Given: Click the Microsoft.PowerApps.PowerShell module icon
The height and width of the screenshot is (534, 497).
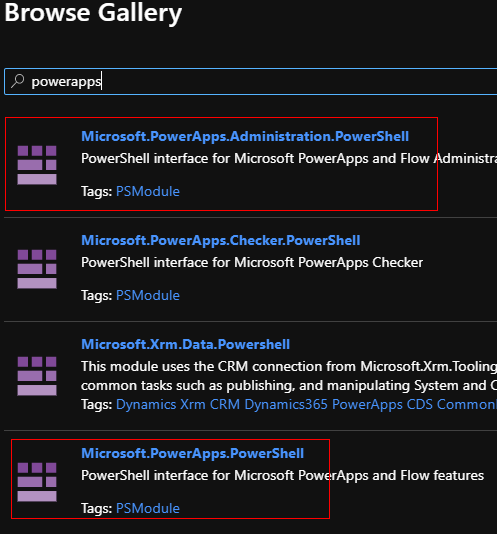Looking at the screenshot, I should tap(37, 482).
